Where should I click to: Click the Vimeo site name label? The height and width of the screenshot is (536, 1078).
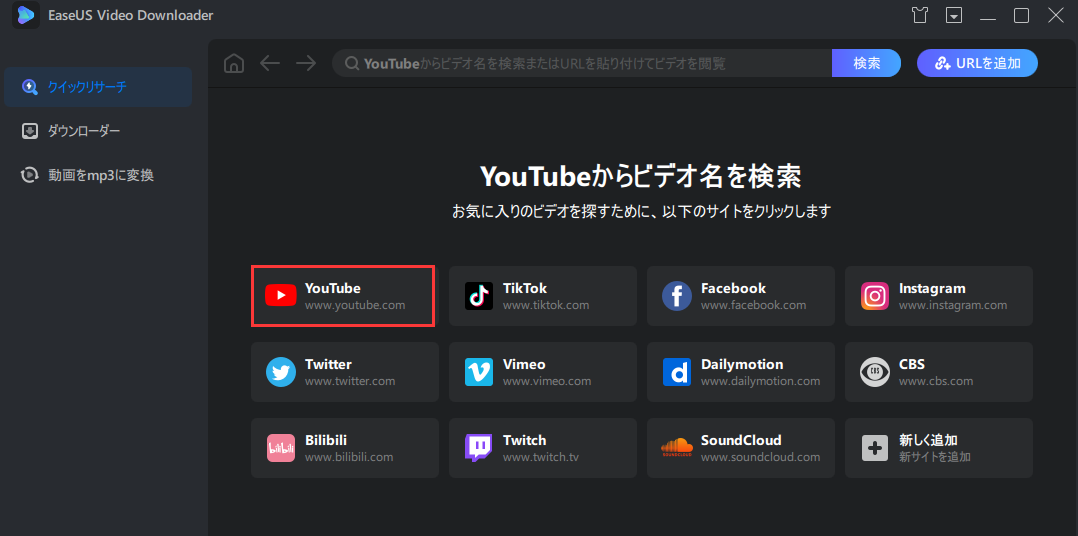coord(525,364)
